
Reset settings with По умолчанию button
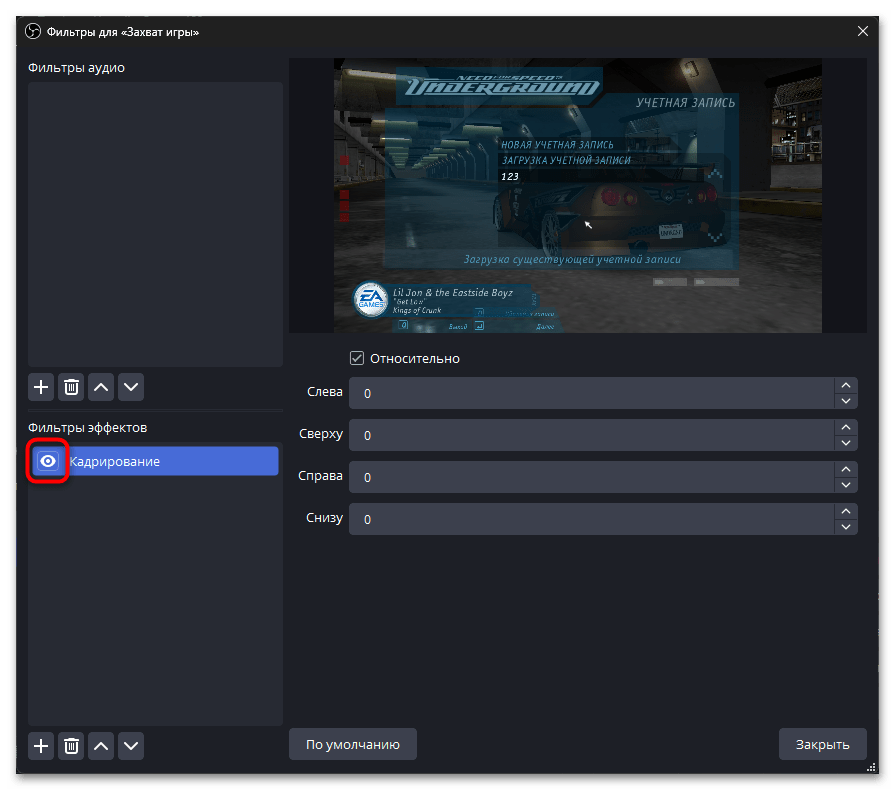pyautogui.click(x=353, y=744)
